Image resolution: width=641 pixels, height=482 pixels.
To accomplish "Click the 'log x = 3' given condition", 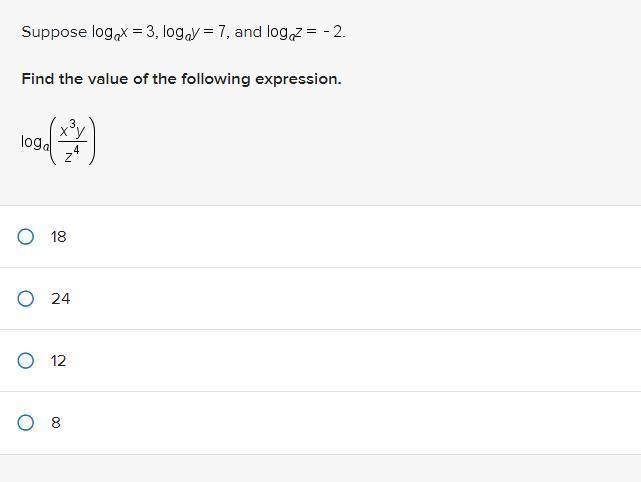I will [123, 32].
